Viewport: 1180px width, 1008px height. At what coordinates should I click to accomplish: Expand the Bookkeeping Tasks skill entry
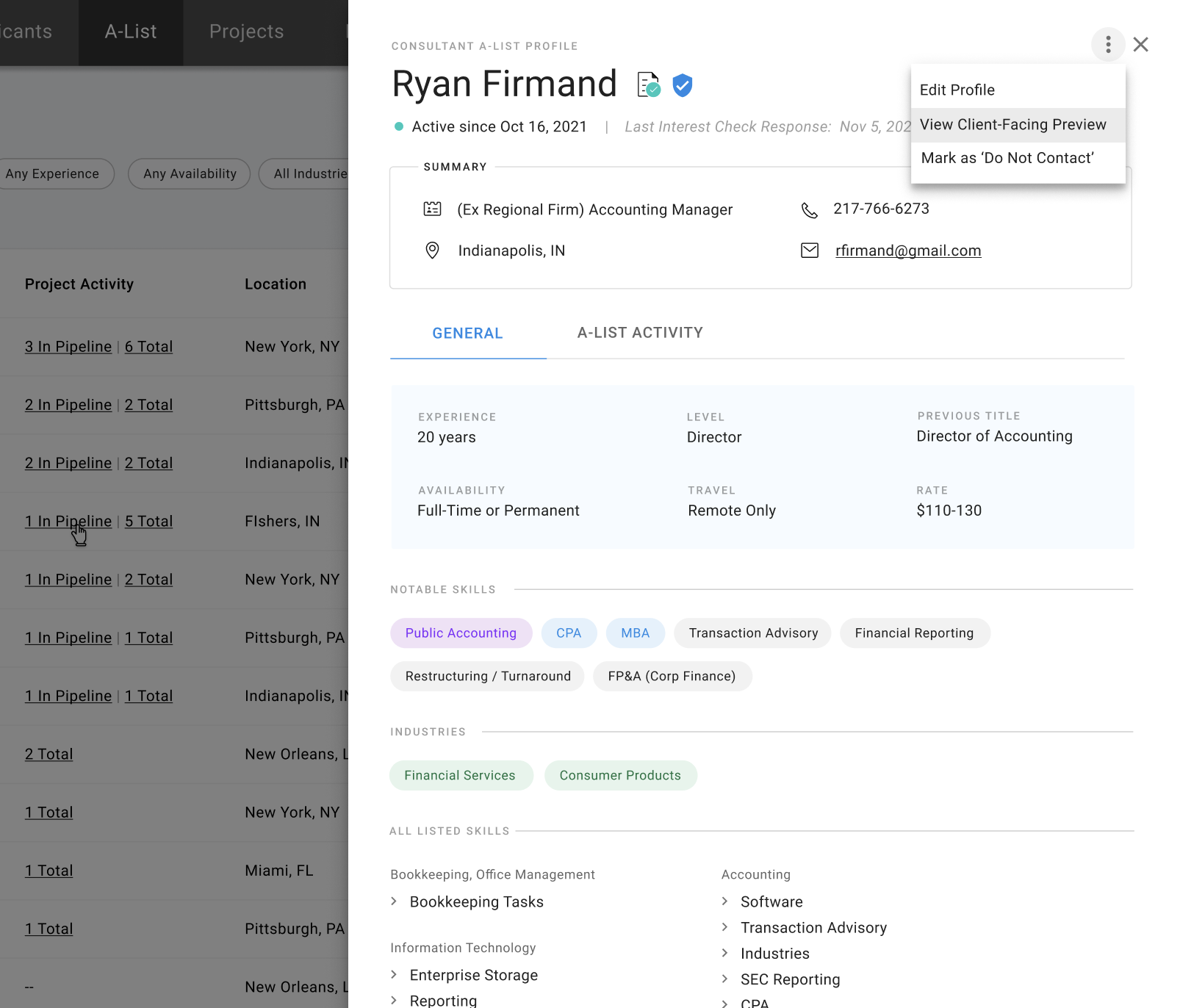(x=476, y=901)
